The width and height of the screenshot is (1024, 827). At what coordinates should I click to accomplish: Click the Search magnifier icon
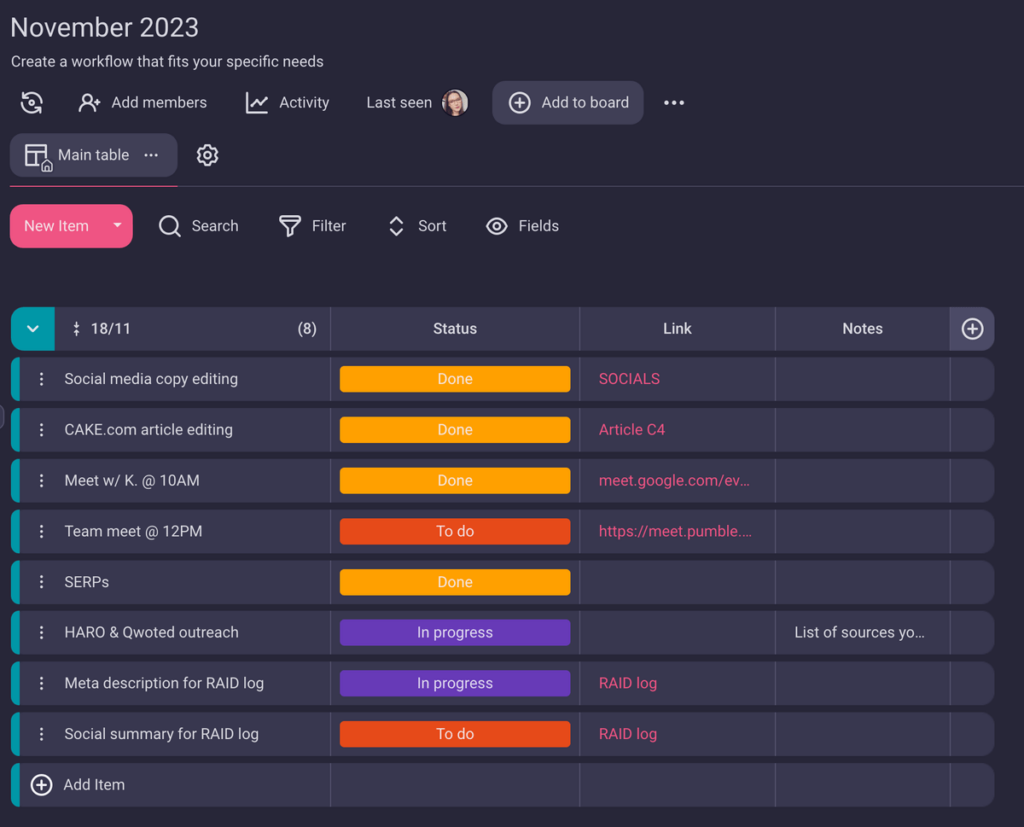tap(170, 226)
